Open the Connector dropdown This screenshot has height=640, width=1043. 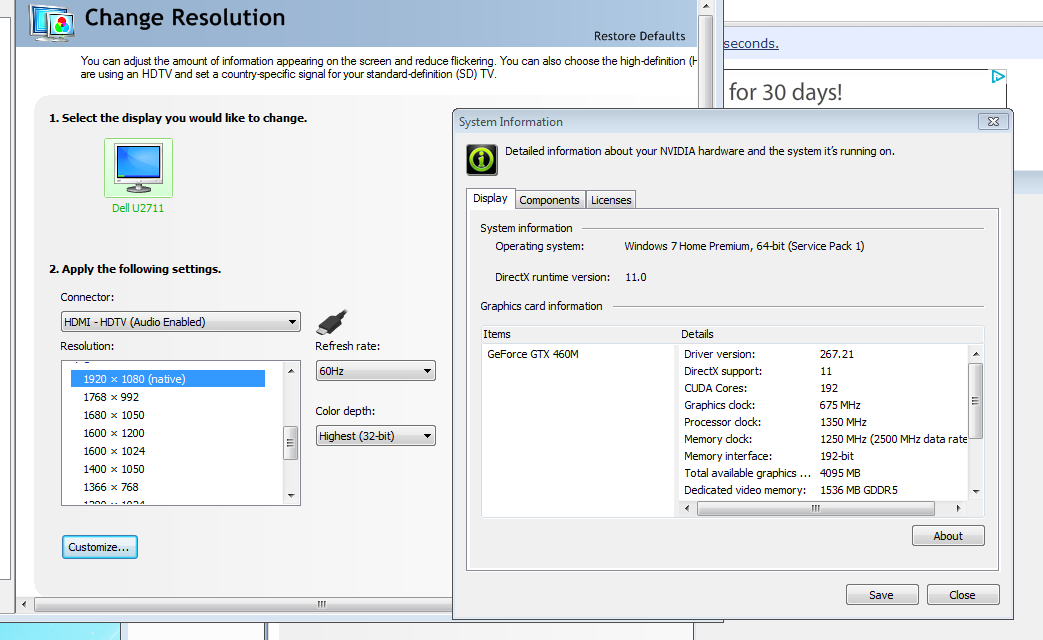180,322
